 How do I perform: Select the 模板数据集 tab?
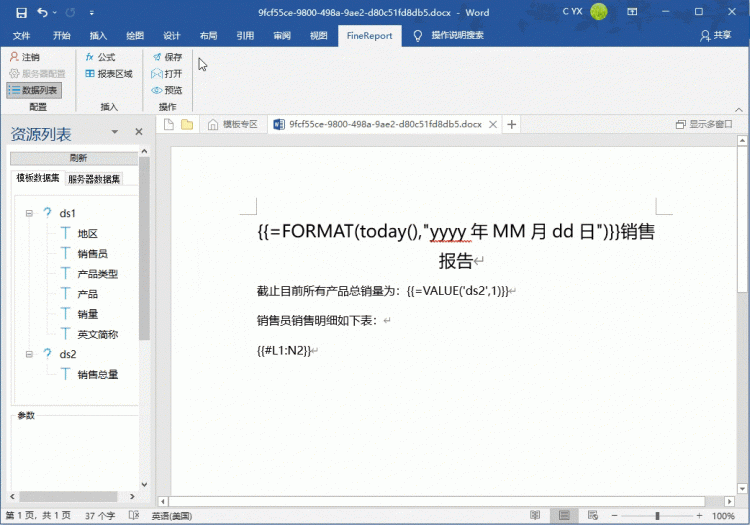click(x=38, y=178)
